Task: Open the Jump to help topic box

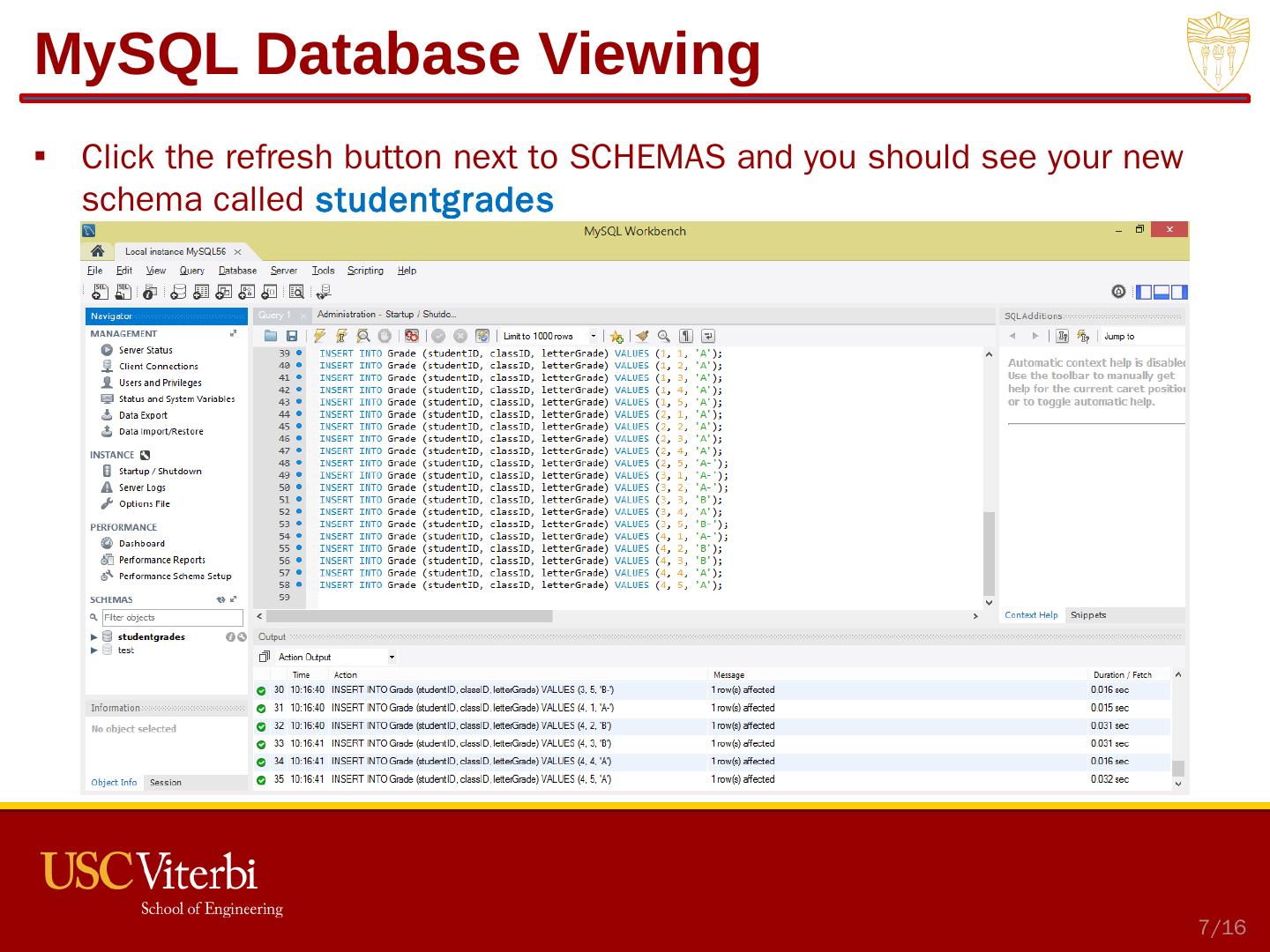Action: pos(1143,336)
